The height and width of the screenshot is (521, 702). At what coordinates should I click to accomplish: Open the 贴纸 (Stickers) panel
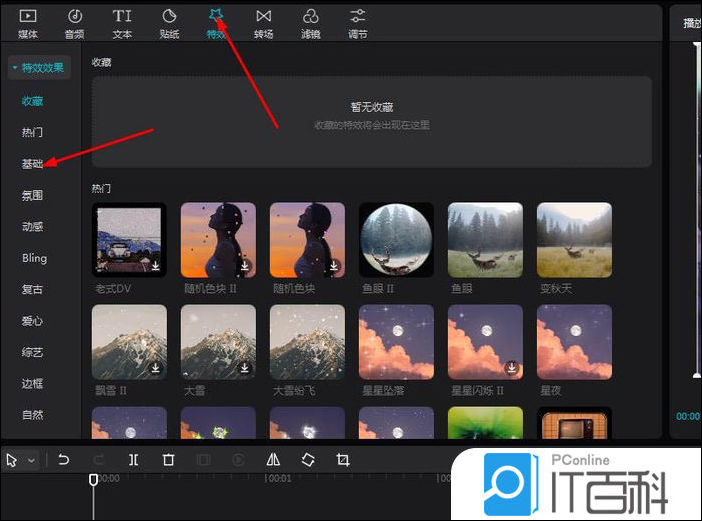tap(169, 22)
